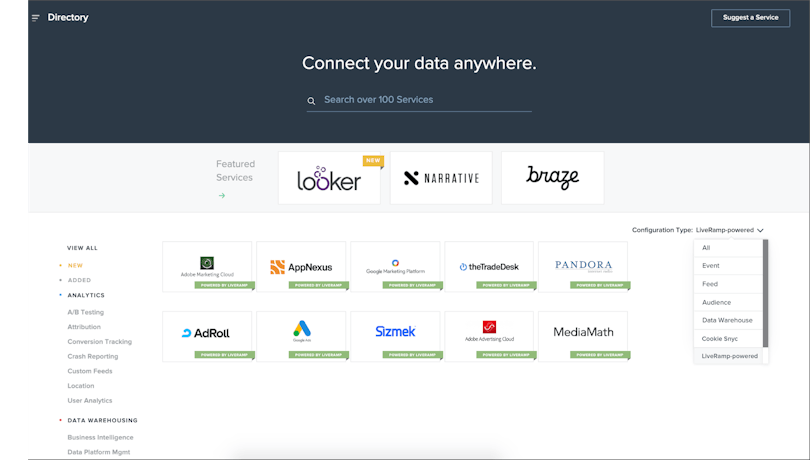810x460 pixels.
Task: Select Location subcategory
Action: point(81,386)
